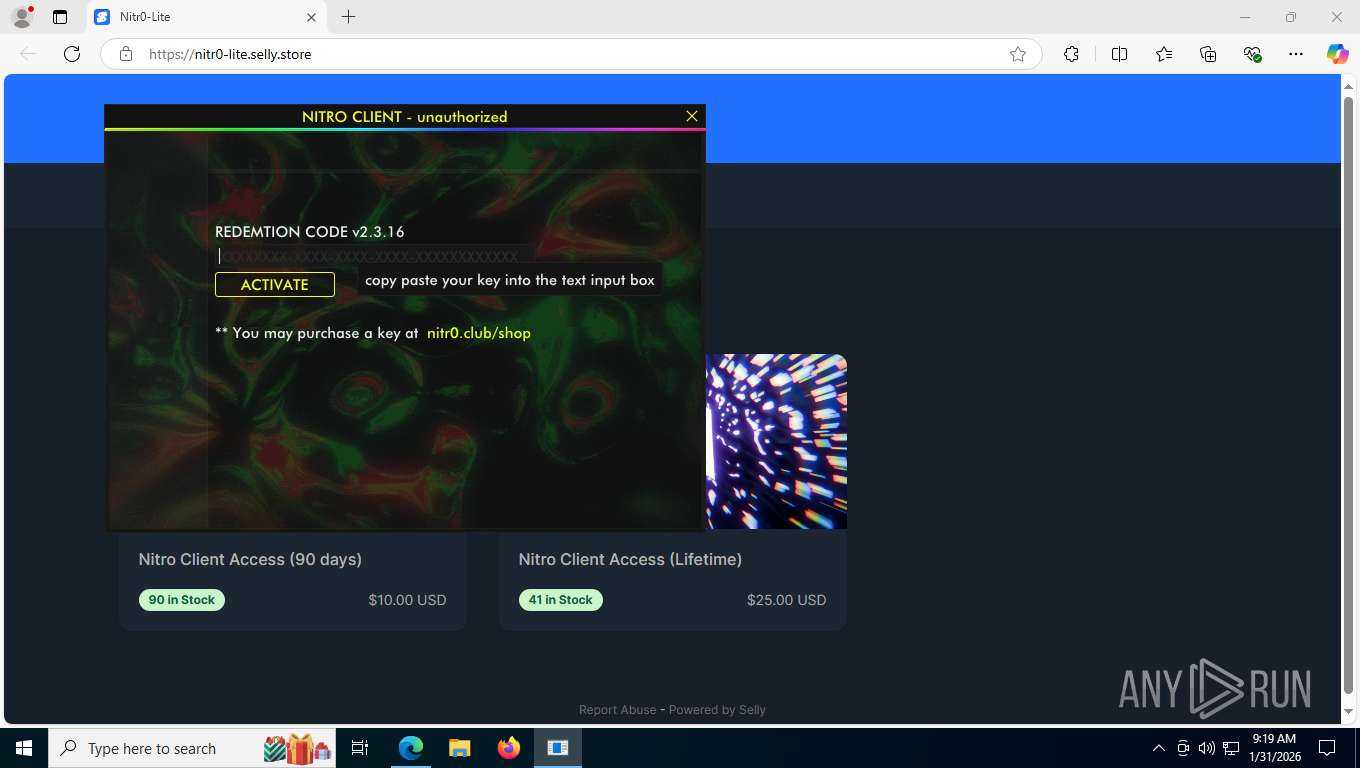Open Browser essentials heart icon
Image resolution: width=1360 pixels, height=768 pixels.
click(x=1252, y=54)
